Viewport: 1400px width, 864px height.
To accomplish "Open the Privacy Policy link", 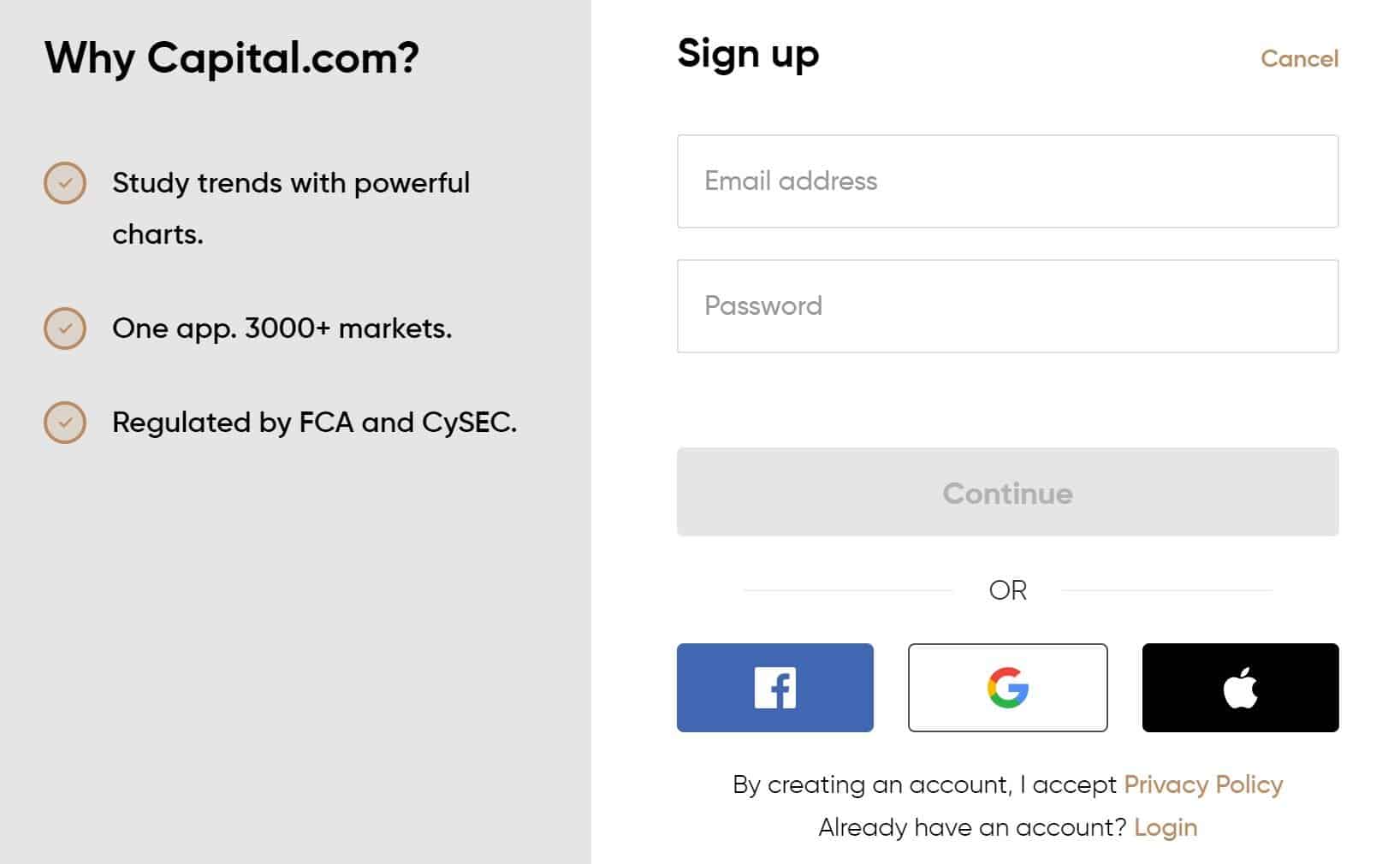I will (x=1203, y=785).
